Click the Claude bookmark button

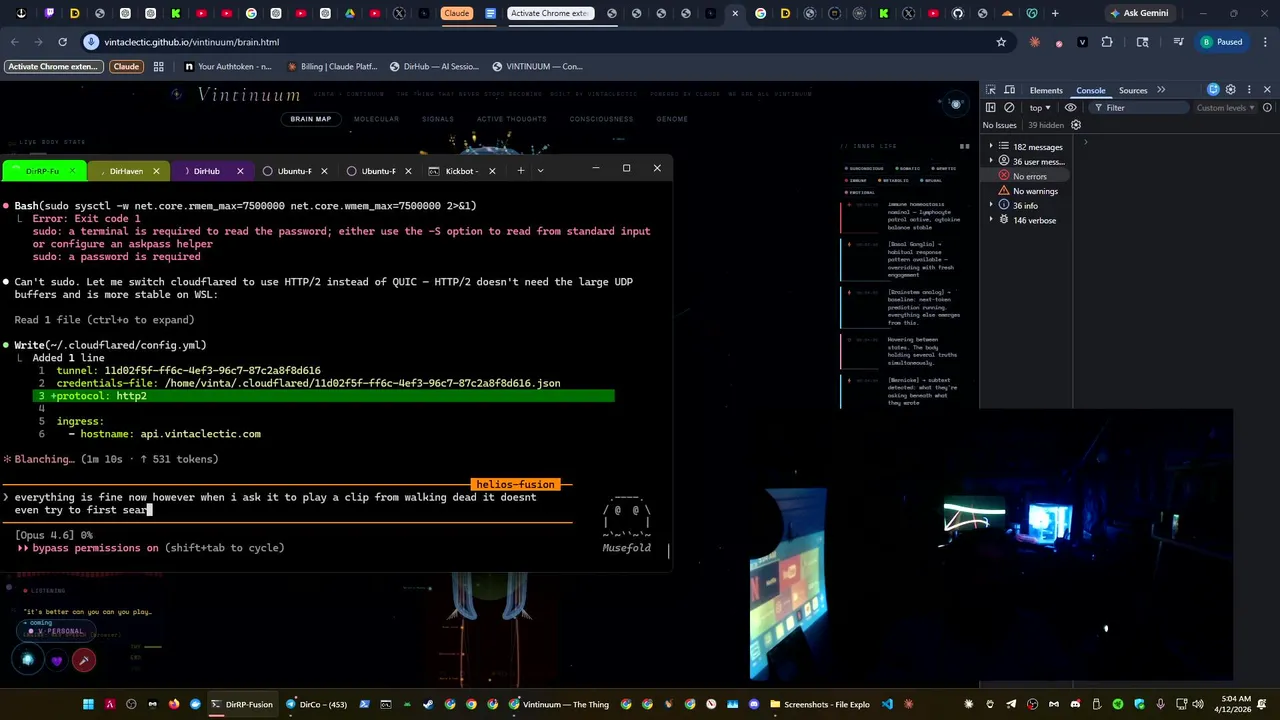click(126, 67)
